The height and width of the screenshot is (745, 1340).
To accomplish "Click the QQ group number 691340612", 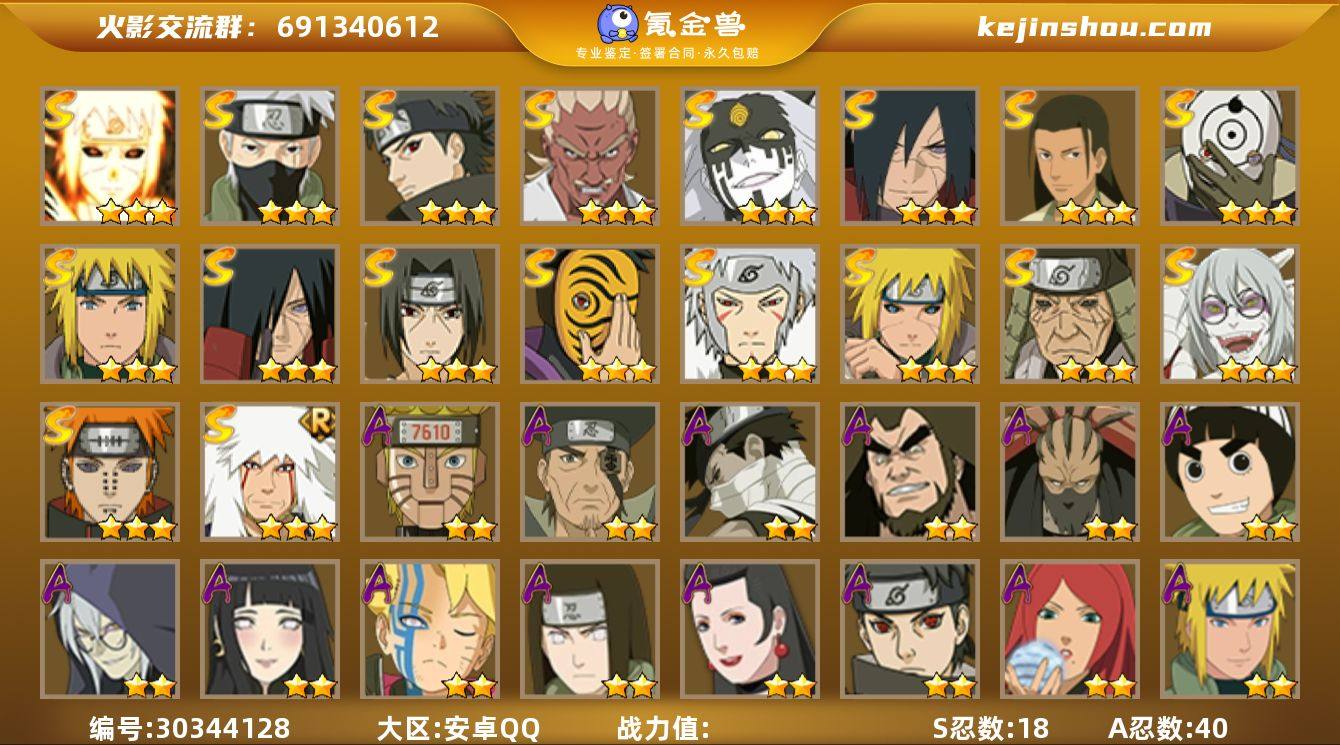I will pyautogui.click(x=358, y=27).
